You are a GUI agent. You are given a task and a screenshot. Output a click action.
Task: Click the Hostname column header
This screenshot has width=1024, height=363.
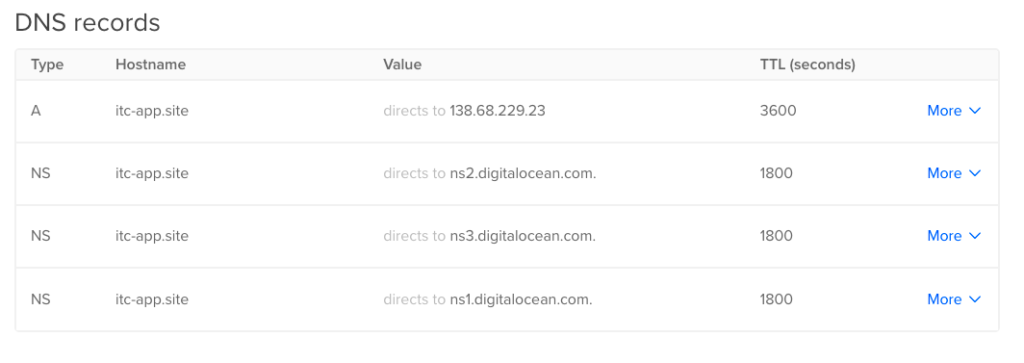[x=150, y=65]
